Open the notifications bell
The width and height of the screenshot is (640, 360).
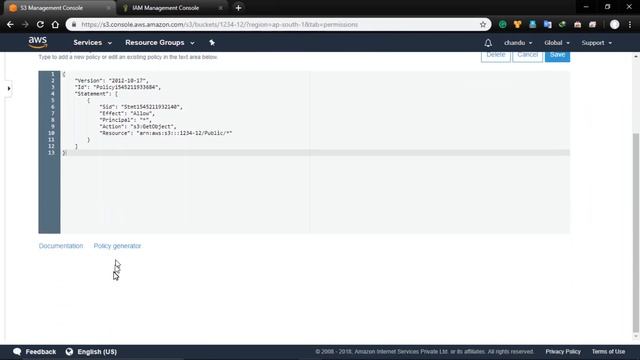coord(488,42)
